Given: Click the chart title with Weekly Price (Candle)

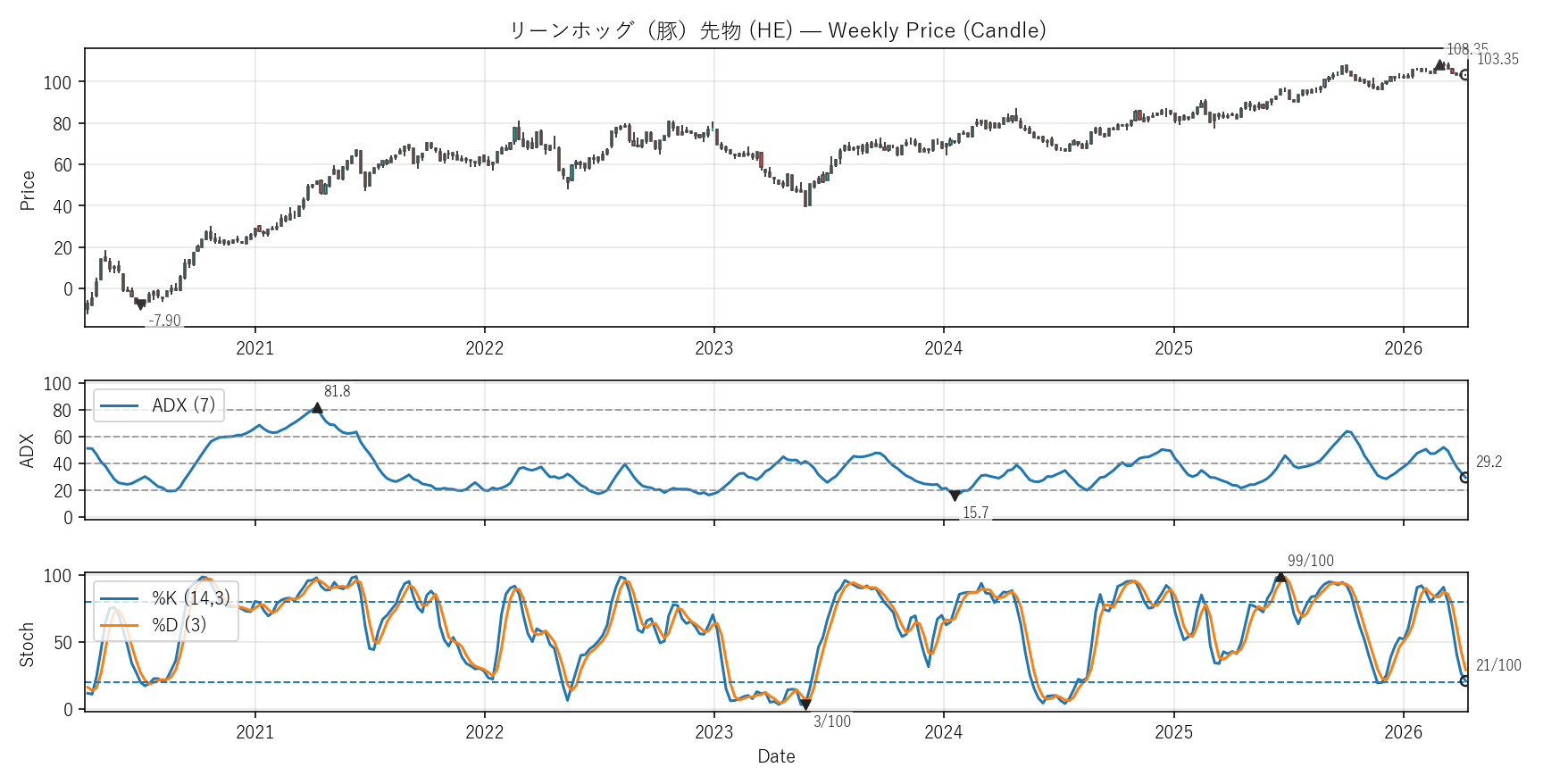Looking at the screenshot, I should pyautogui.click(x=777, y=30).
